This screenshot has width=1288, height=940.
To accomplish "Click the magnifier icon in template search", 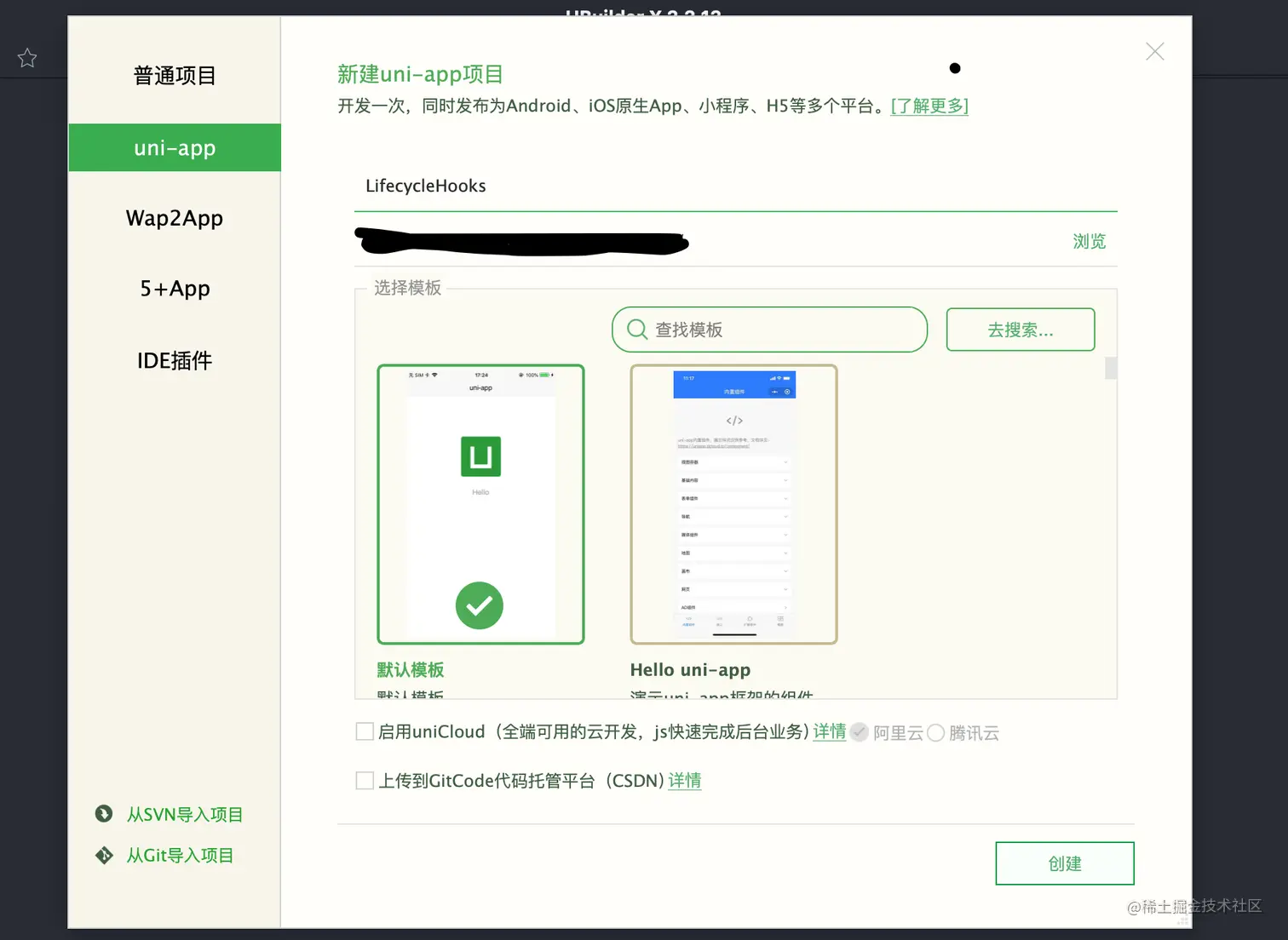I will tap(637, 330).
